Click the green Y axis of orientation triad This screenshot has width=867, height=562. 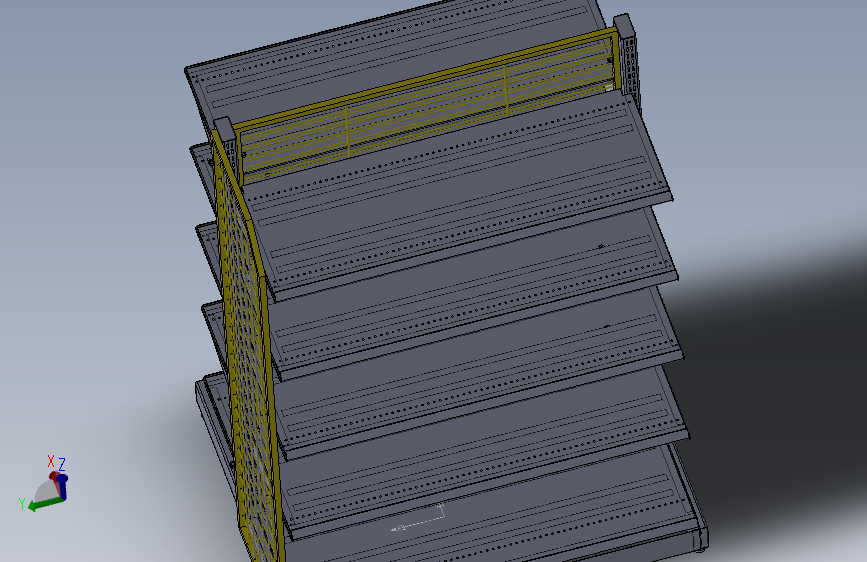(x=45, y=504)
